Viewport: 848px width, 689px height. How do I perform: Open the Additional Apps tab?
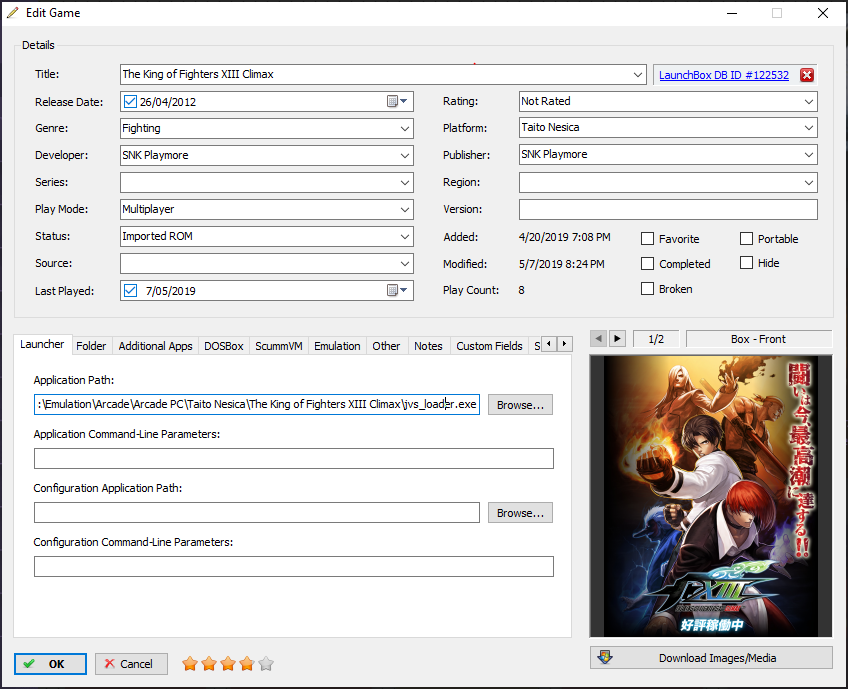155,346
